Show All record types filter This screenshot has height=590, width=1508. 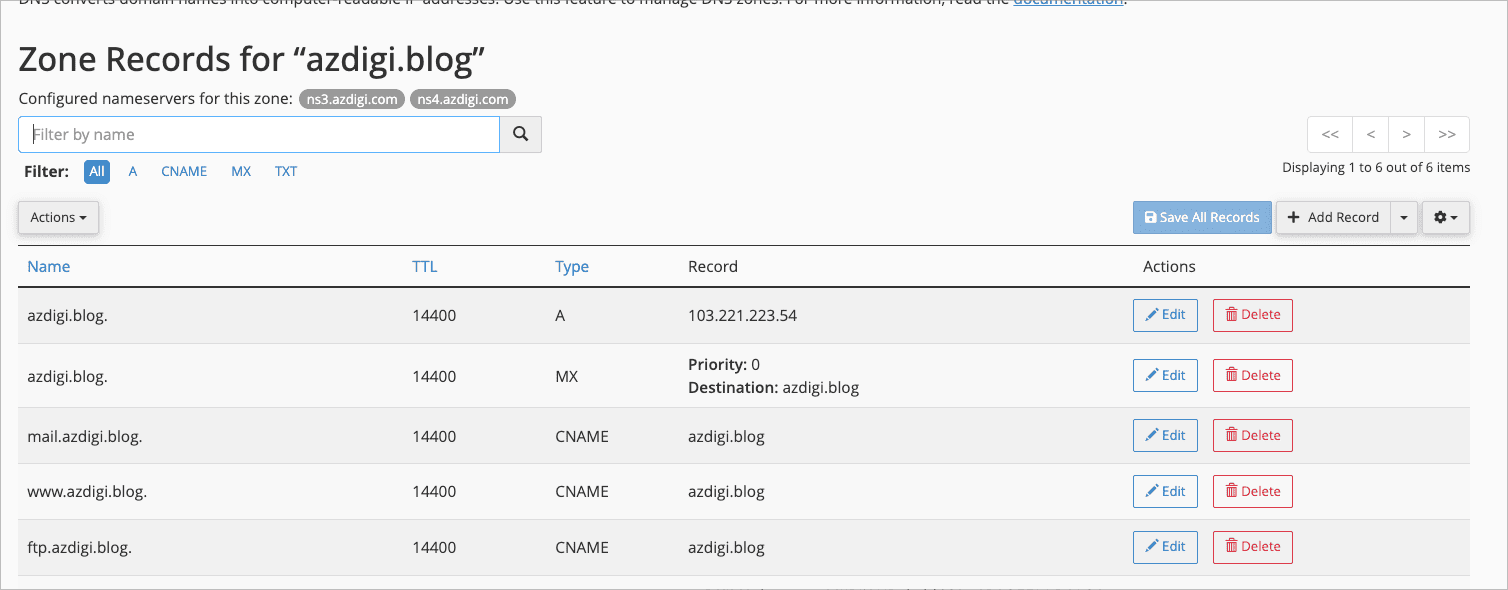97,172
